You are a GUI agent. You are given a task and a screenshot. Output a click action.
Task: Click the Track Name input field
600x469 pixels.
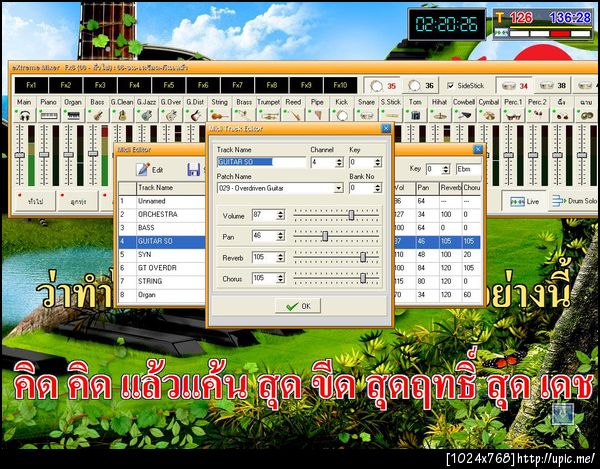click(x=261, y=162)
